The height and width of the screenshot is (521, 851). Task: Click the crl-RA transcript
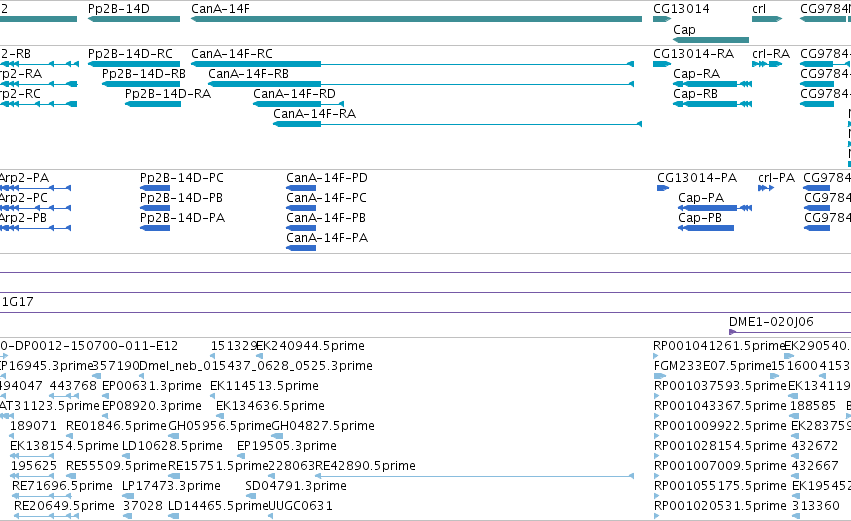(x=767, y=64)
